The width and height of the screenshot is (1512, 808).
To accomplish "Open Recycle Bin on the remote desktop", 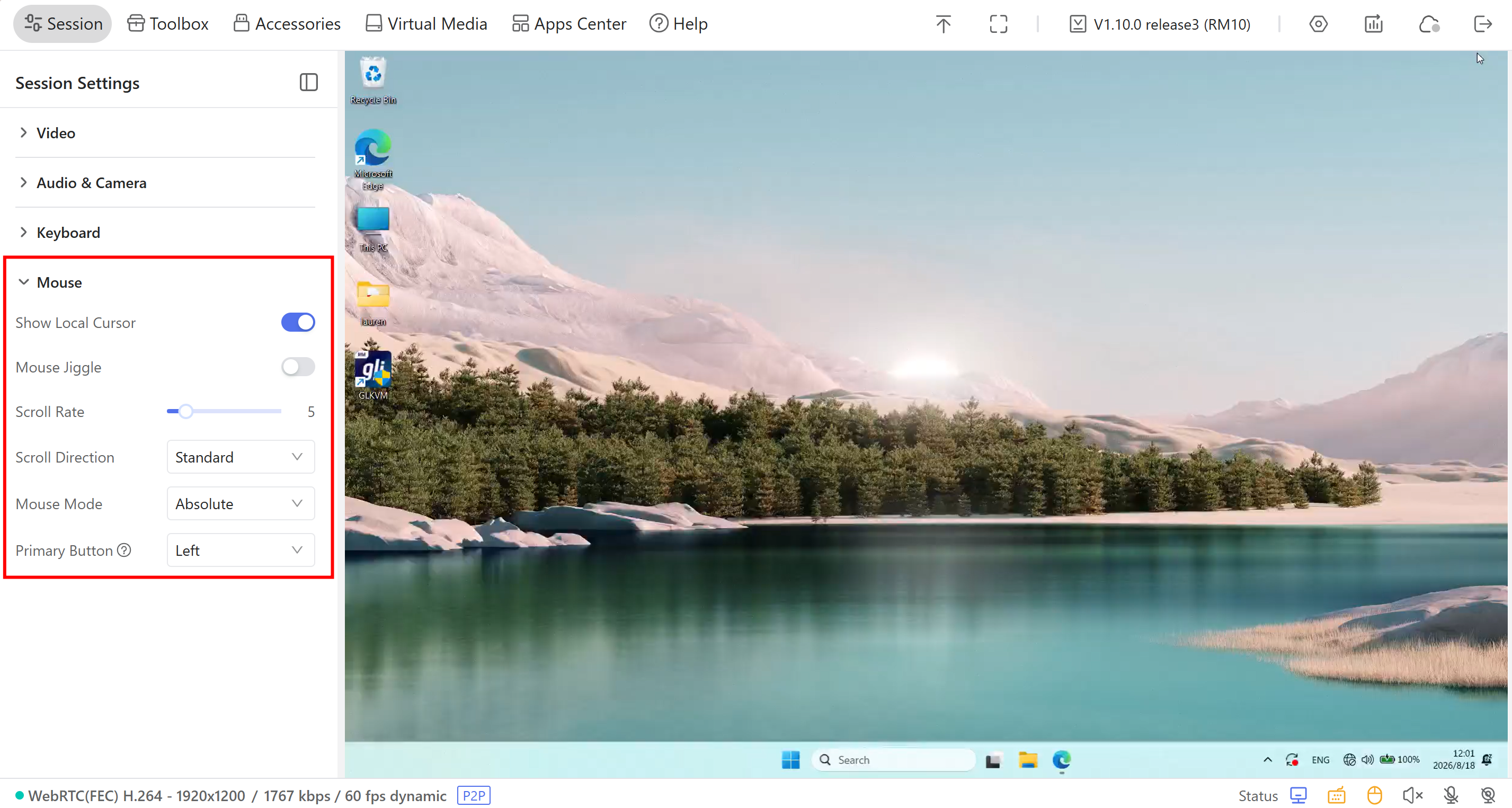I will [x=373, y=81].
